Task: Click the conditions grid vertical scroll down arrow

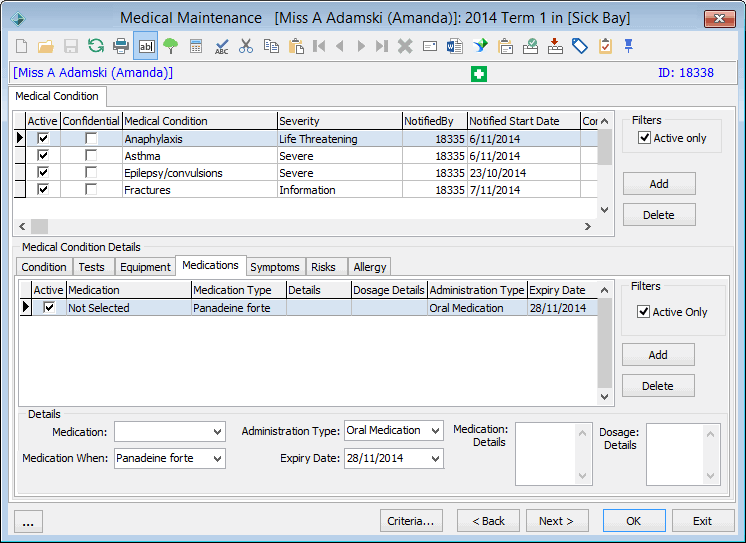Action: pos(605,209)
